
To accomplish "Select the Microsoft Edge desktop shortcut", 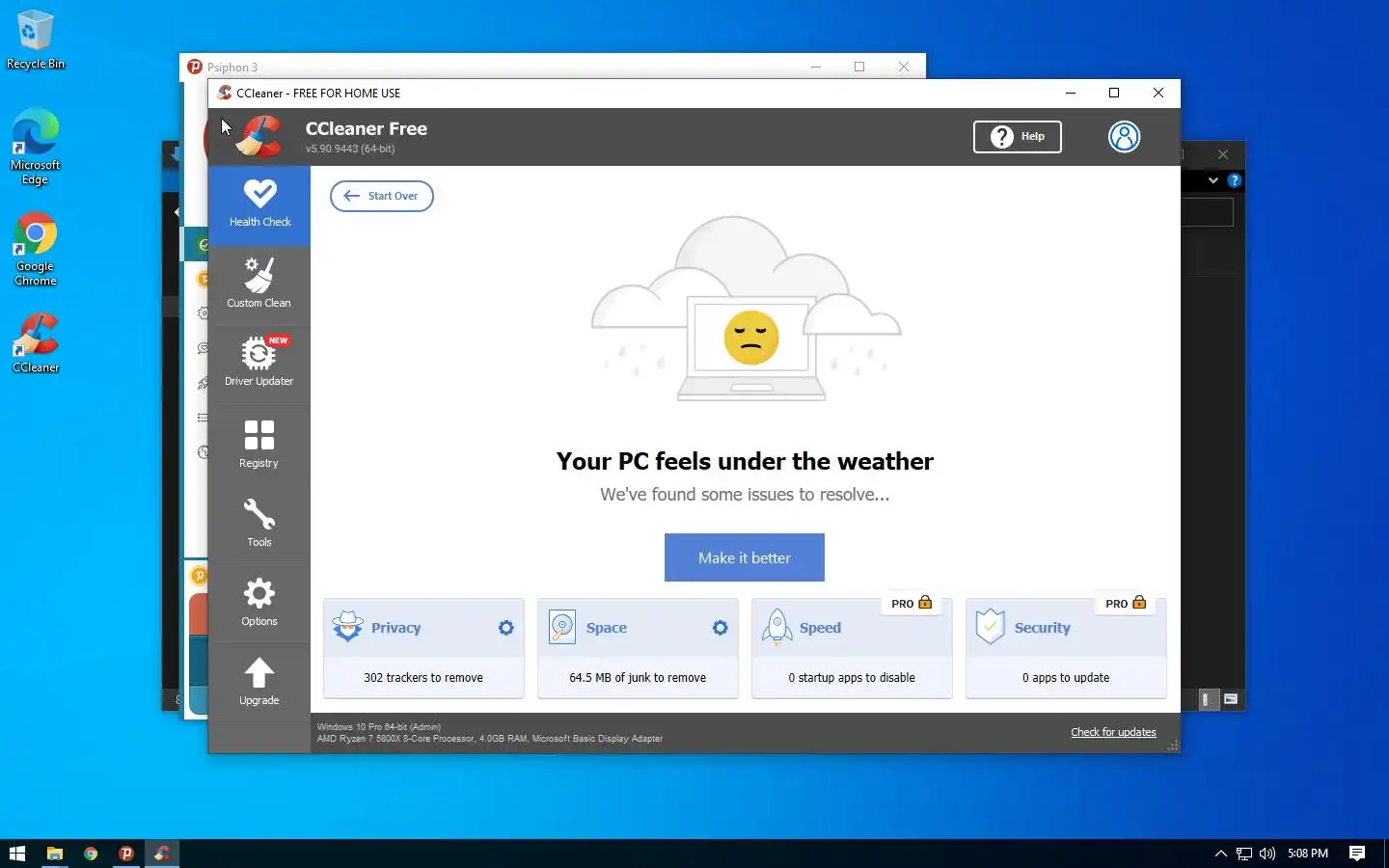I will tap(36, 147).
